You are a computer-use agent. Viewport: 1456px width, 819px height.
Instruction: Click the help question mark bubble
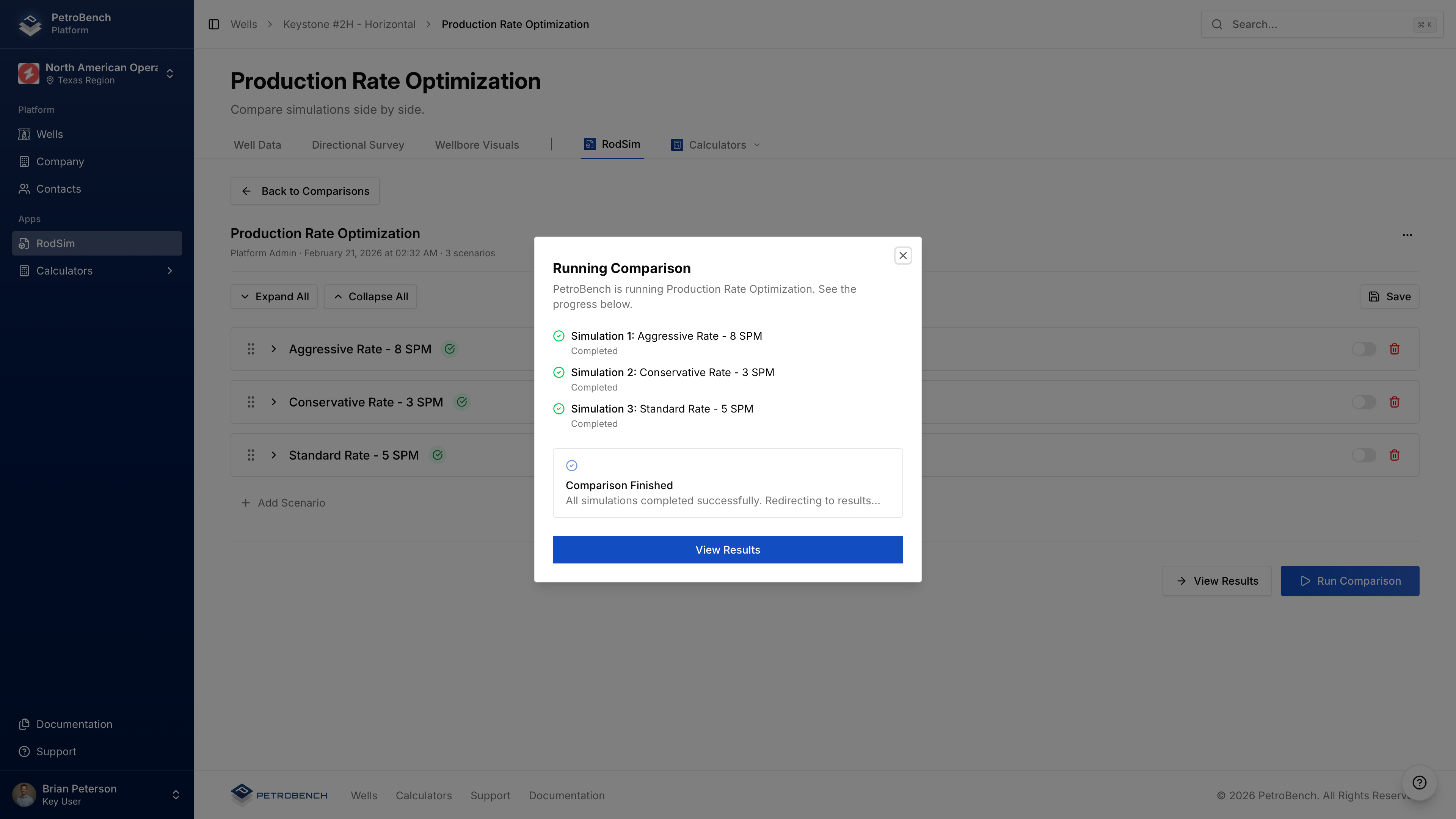coord(1419,782)
